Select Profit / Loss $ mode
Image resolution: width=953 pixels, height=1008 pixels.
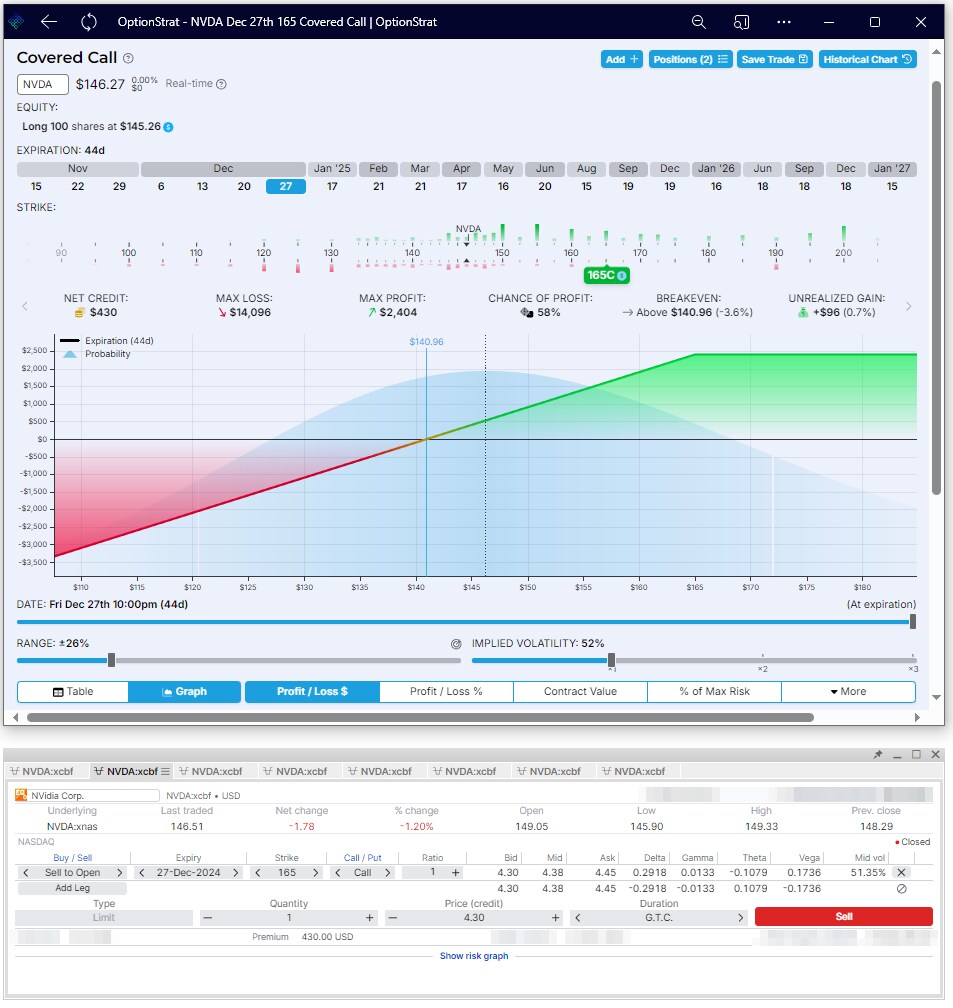click(312, 692)
